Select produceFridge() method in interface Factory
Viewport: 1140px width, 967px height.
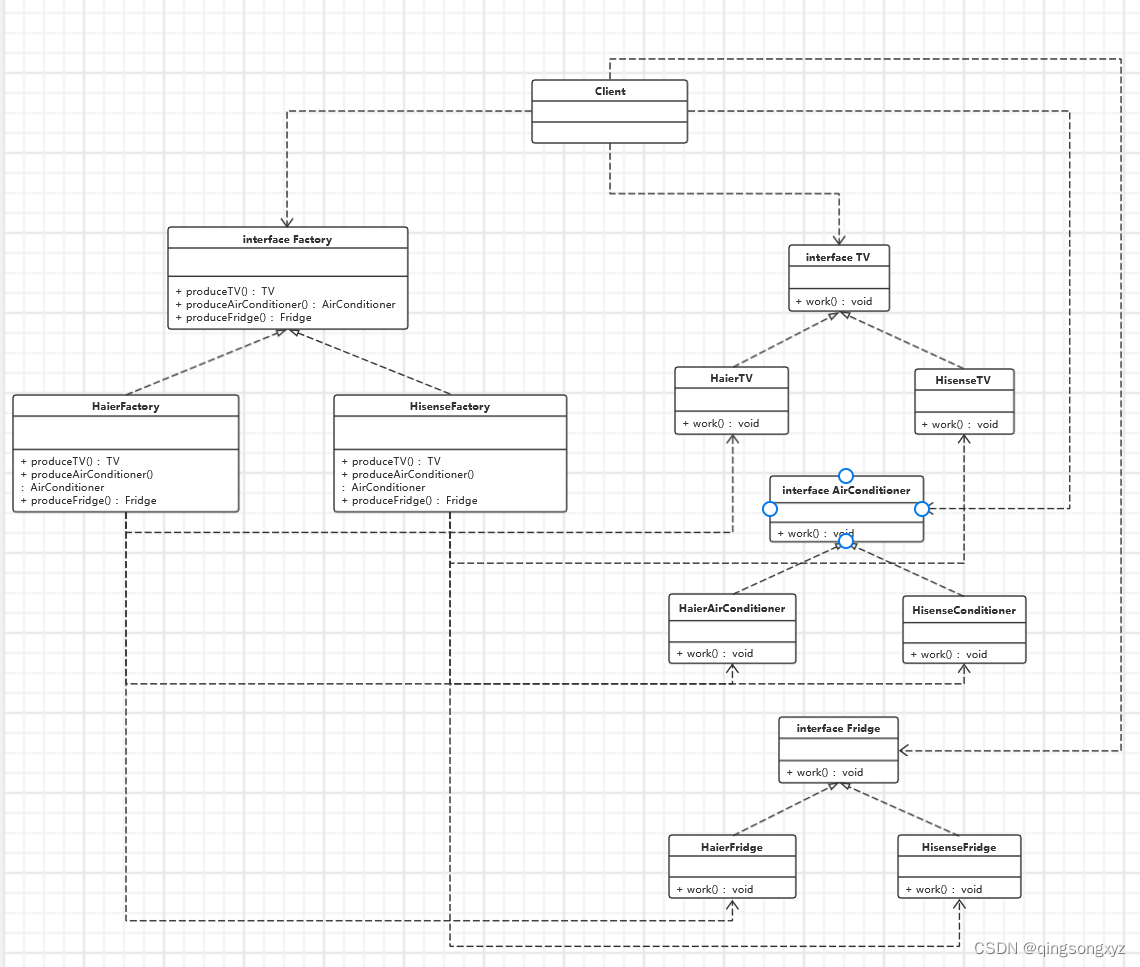243,317
